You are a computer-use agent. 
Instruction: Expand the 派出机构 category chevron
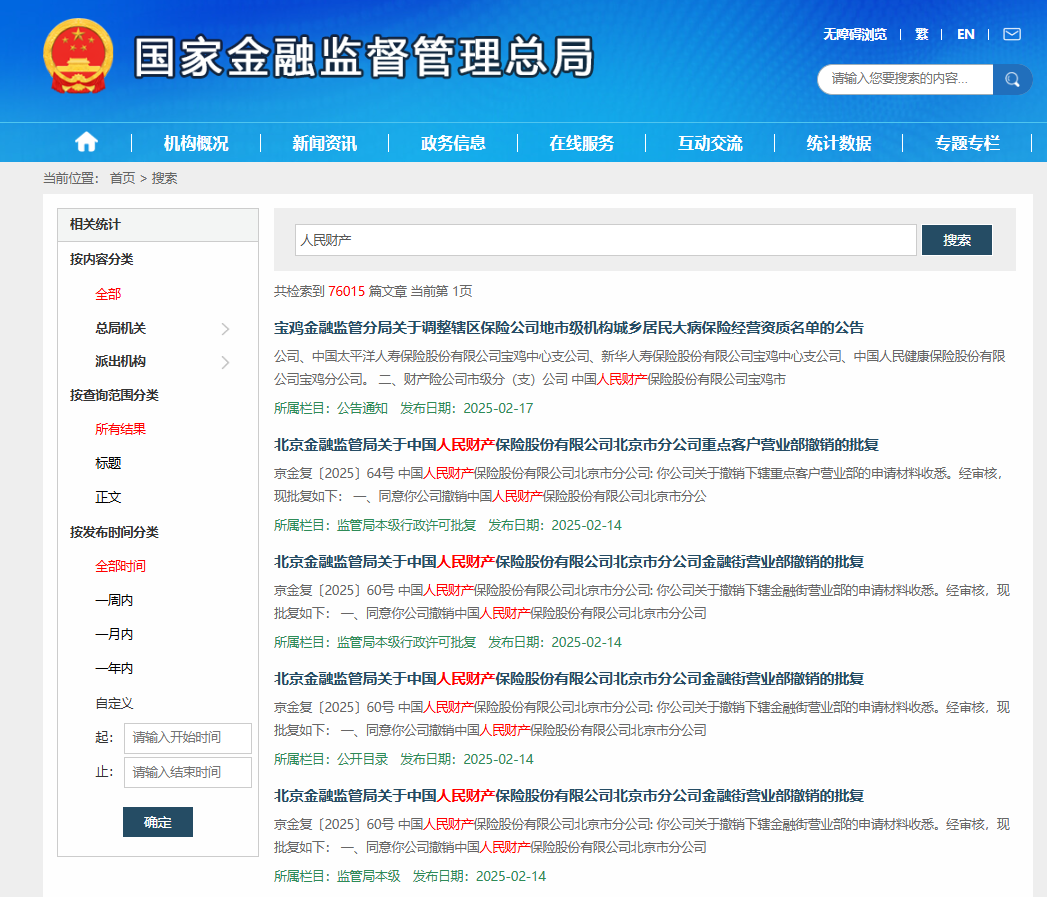click(225, 362)
